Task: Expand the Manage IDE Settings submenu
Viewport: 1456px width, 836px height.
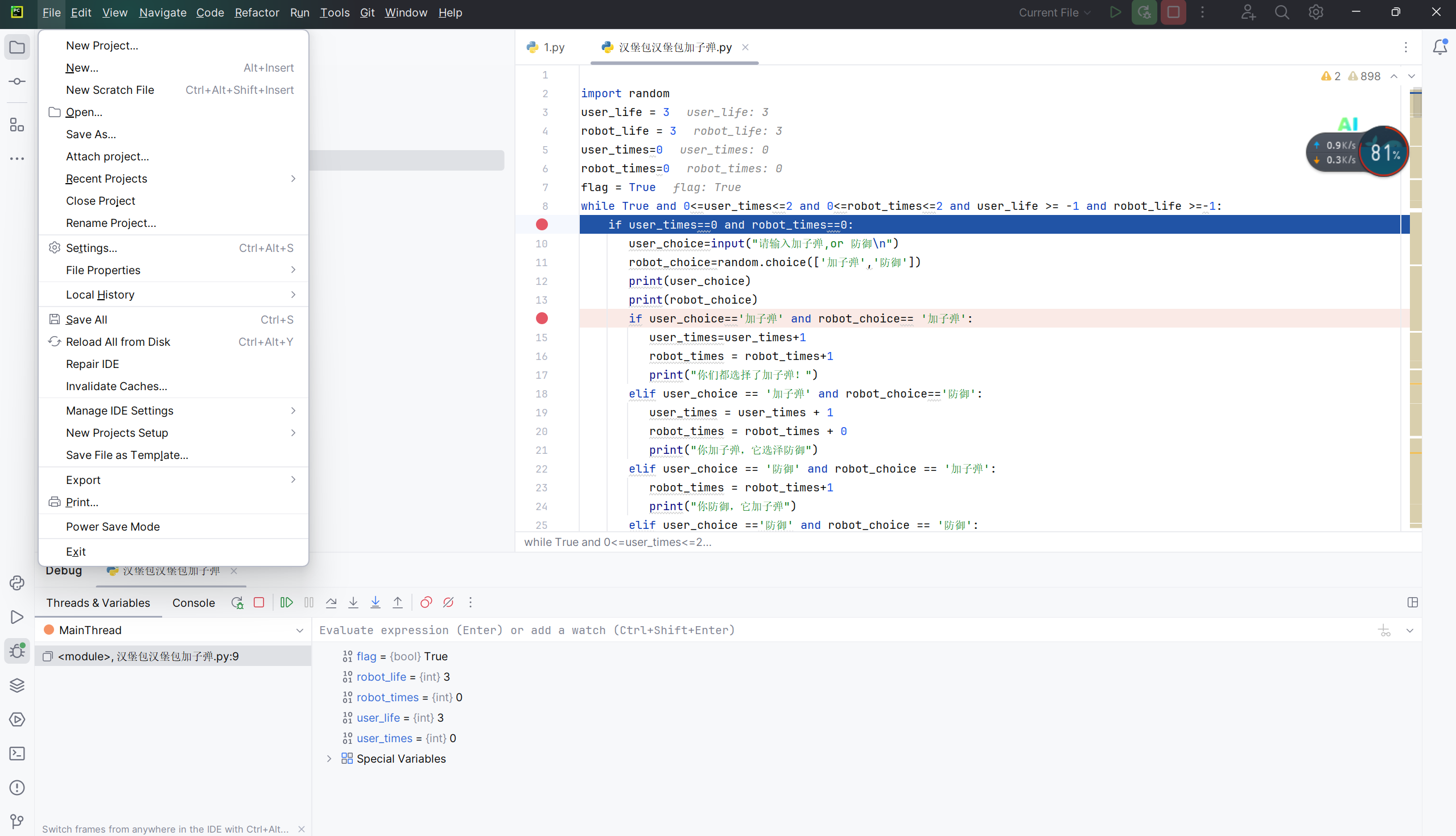Action: [x=174, y=411]
